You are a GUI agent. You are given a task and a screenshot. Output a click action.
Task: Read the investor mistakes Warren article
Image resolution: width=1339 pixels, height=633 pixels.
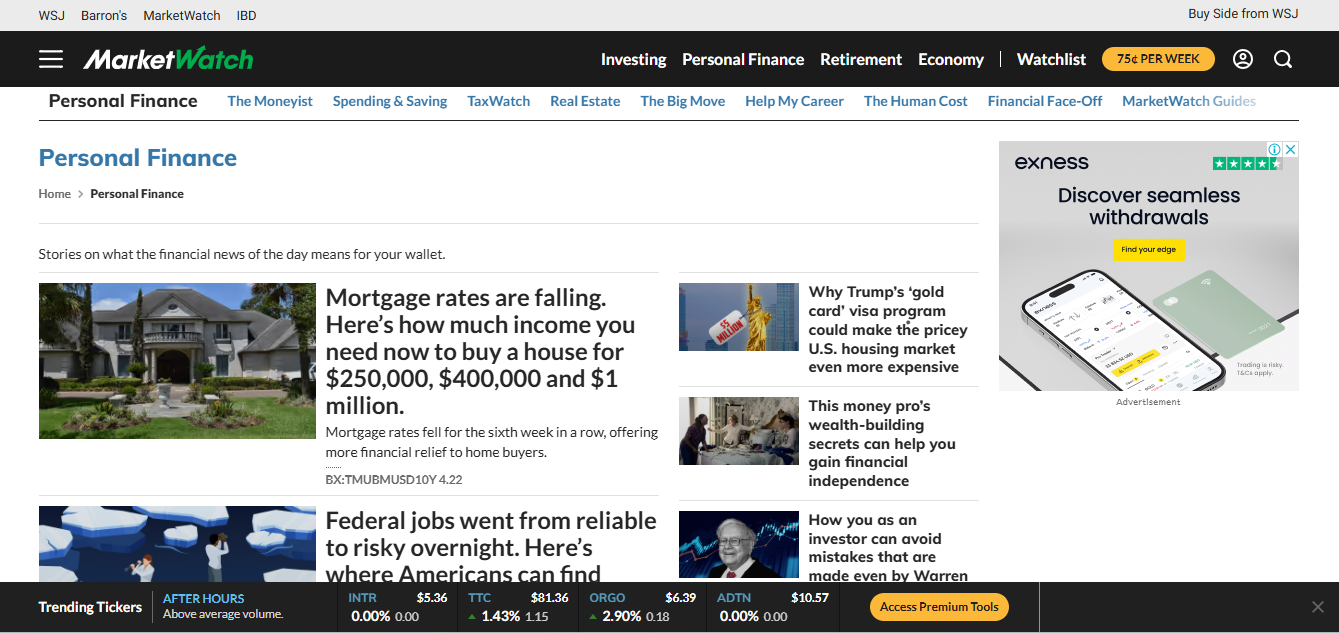[889, 547]
